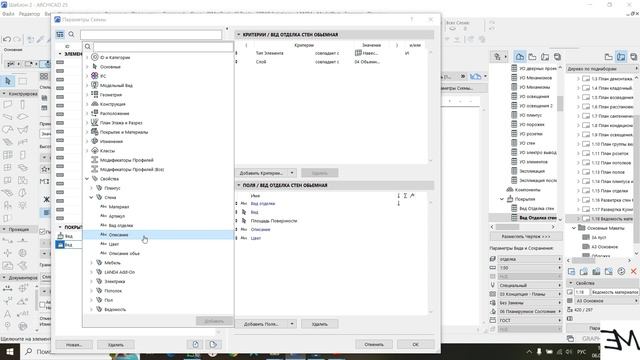640x360 pixels.
Task: Open the 'Дерево по подшаборам' dropdown
Action: coord(603,69)
